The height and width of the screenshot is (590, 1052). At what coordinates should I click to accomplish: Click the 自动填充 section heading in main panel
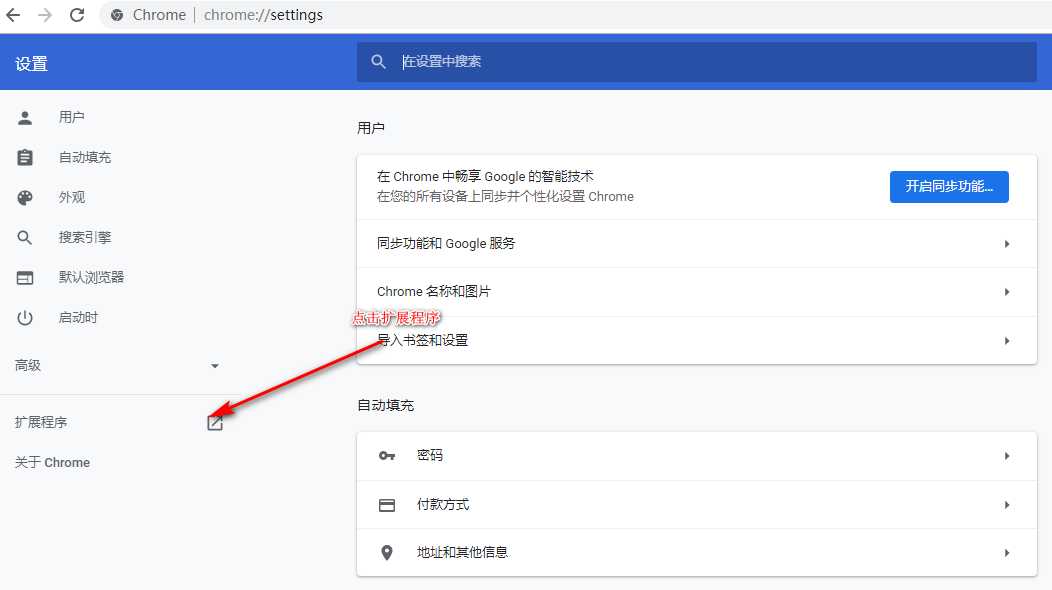tap(385, 405)
